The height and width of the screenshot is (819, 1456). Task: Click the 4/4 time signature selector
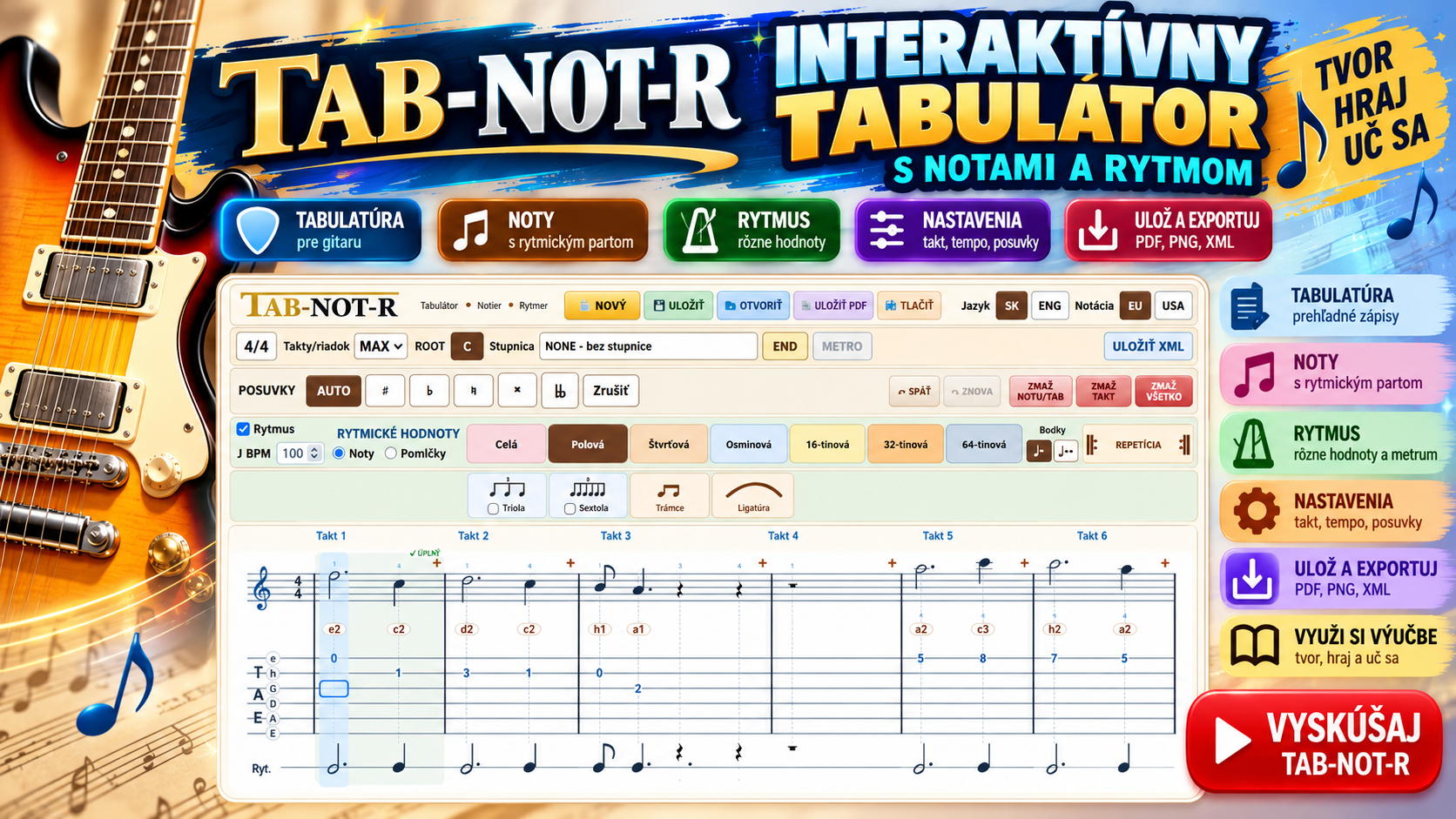[256, 346]
